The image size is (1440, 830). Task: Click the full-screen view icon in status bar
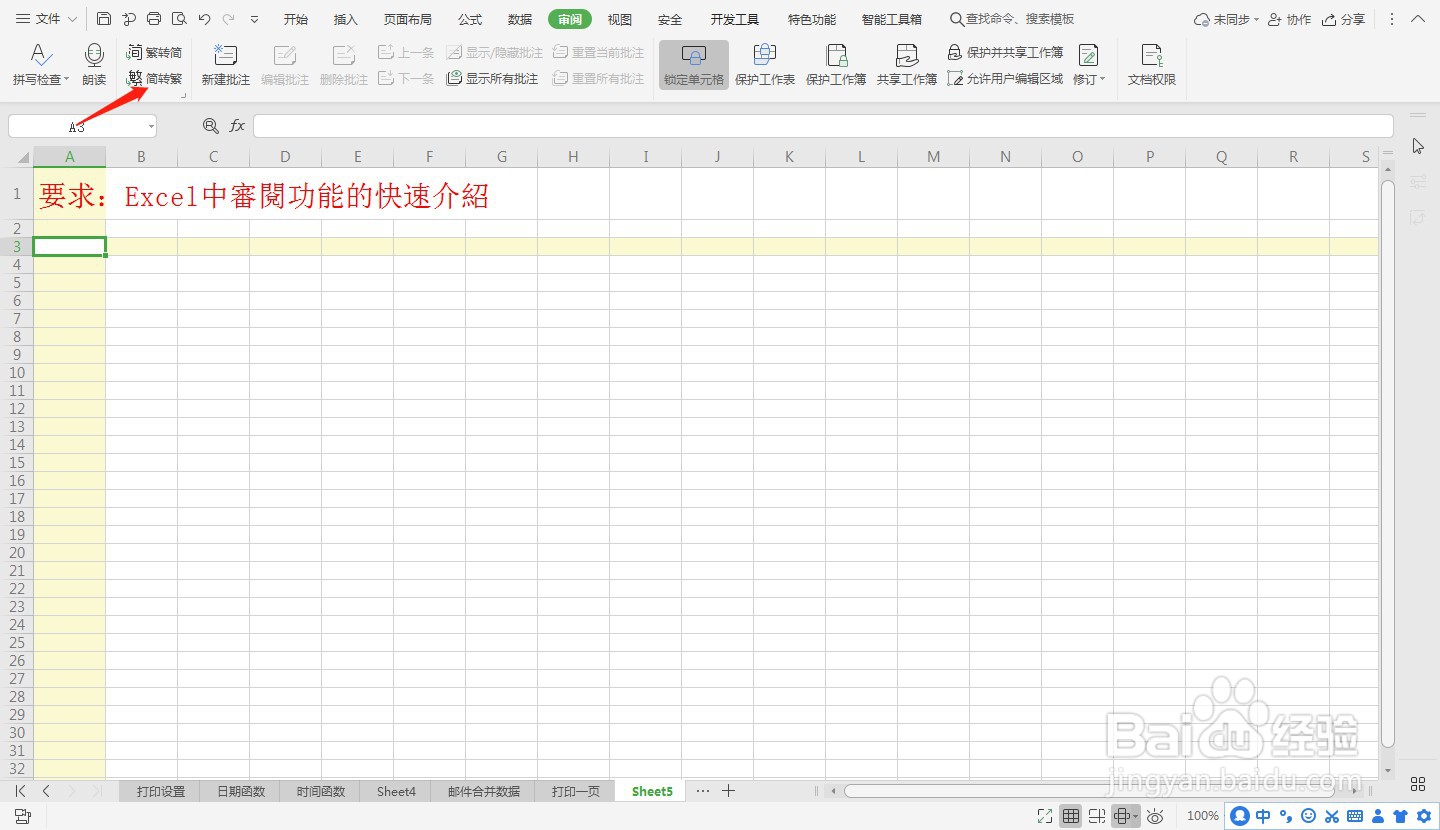[1045, 816]
